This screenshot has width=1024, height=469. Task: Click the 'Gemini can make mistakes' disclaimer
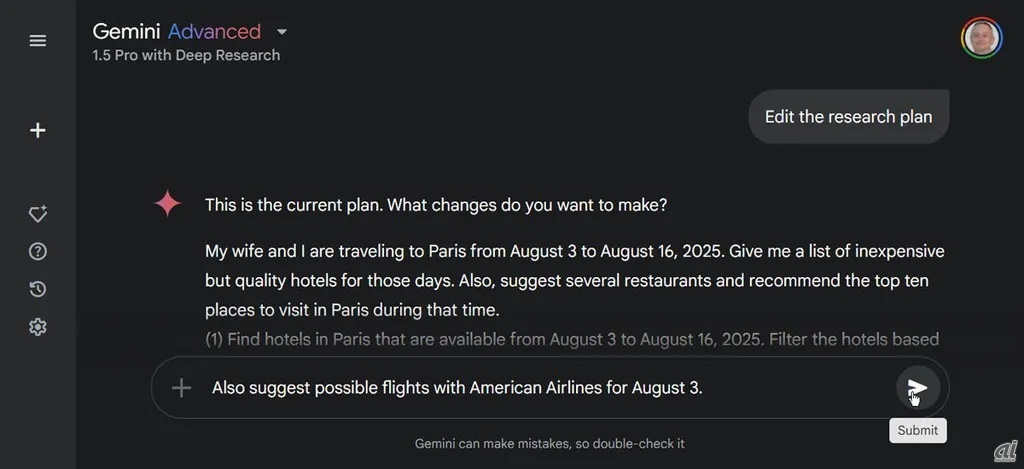549,443
